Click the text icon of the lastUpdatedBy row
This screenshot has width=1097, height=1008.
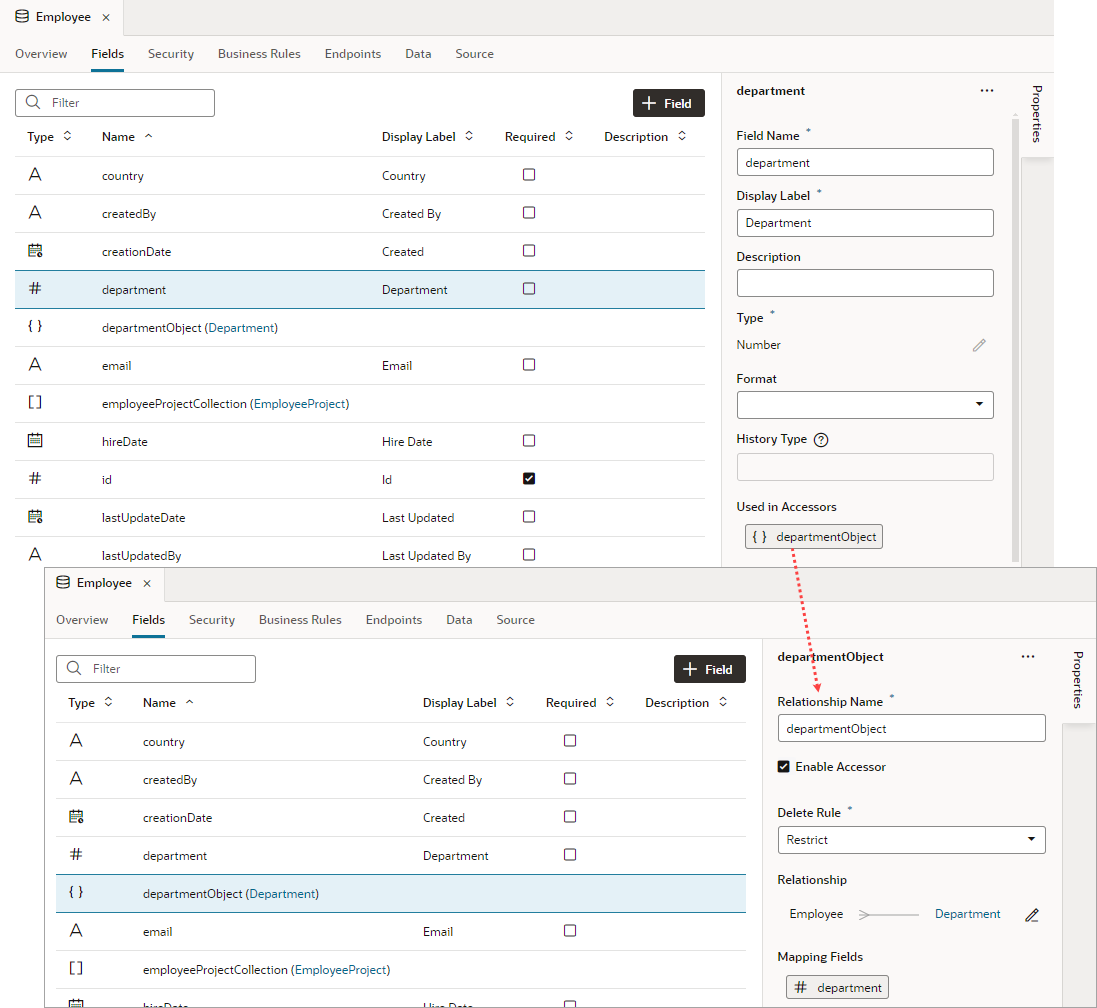pos(35,555)
